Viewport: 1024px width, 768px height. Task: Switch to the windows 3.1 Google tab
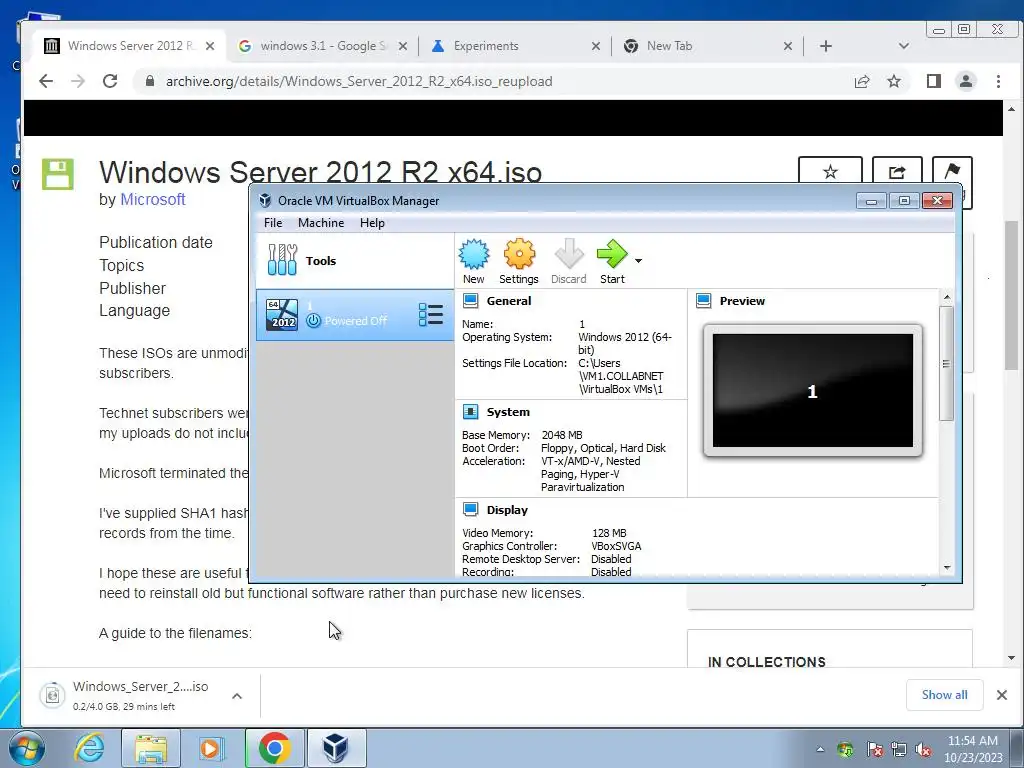(321, 46)
